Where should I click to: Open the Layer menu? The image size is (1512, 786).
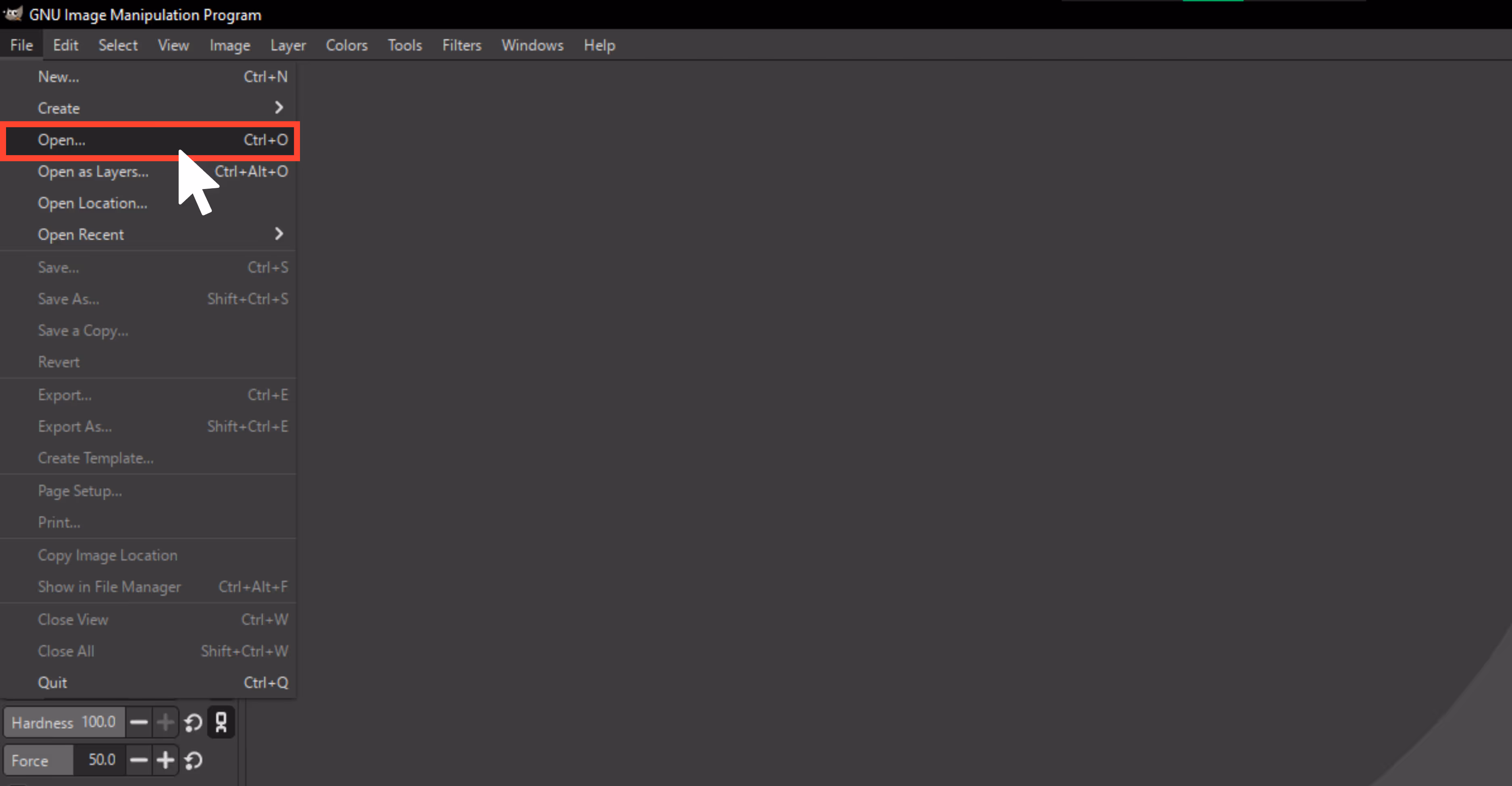[x=287, y=45]
